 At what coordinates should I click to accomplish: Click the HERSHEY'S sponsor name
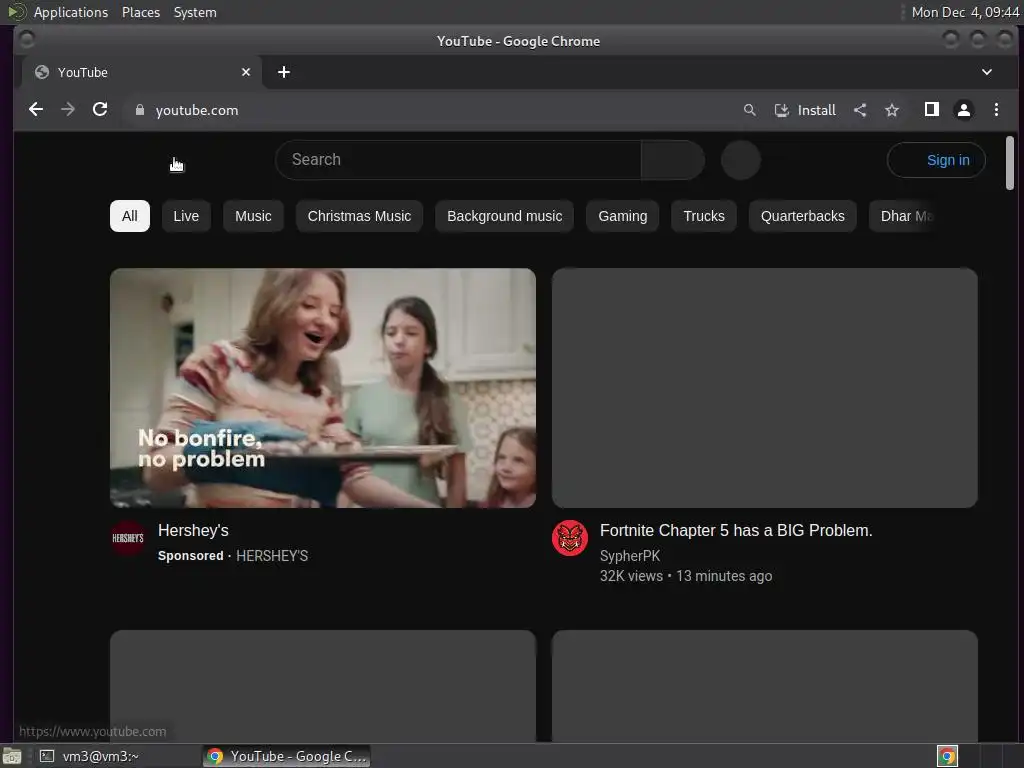click(x=272, y=556)
